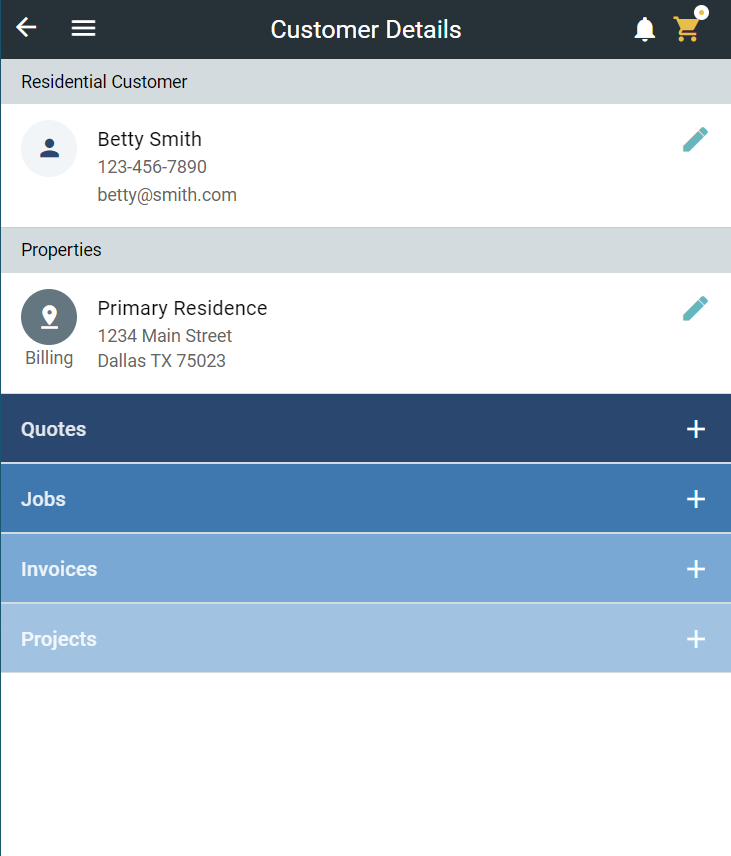Click Betty Smith's avatar icon
Viewport: 731px width, 856px height.
point(49,148)
